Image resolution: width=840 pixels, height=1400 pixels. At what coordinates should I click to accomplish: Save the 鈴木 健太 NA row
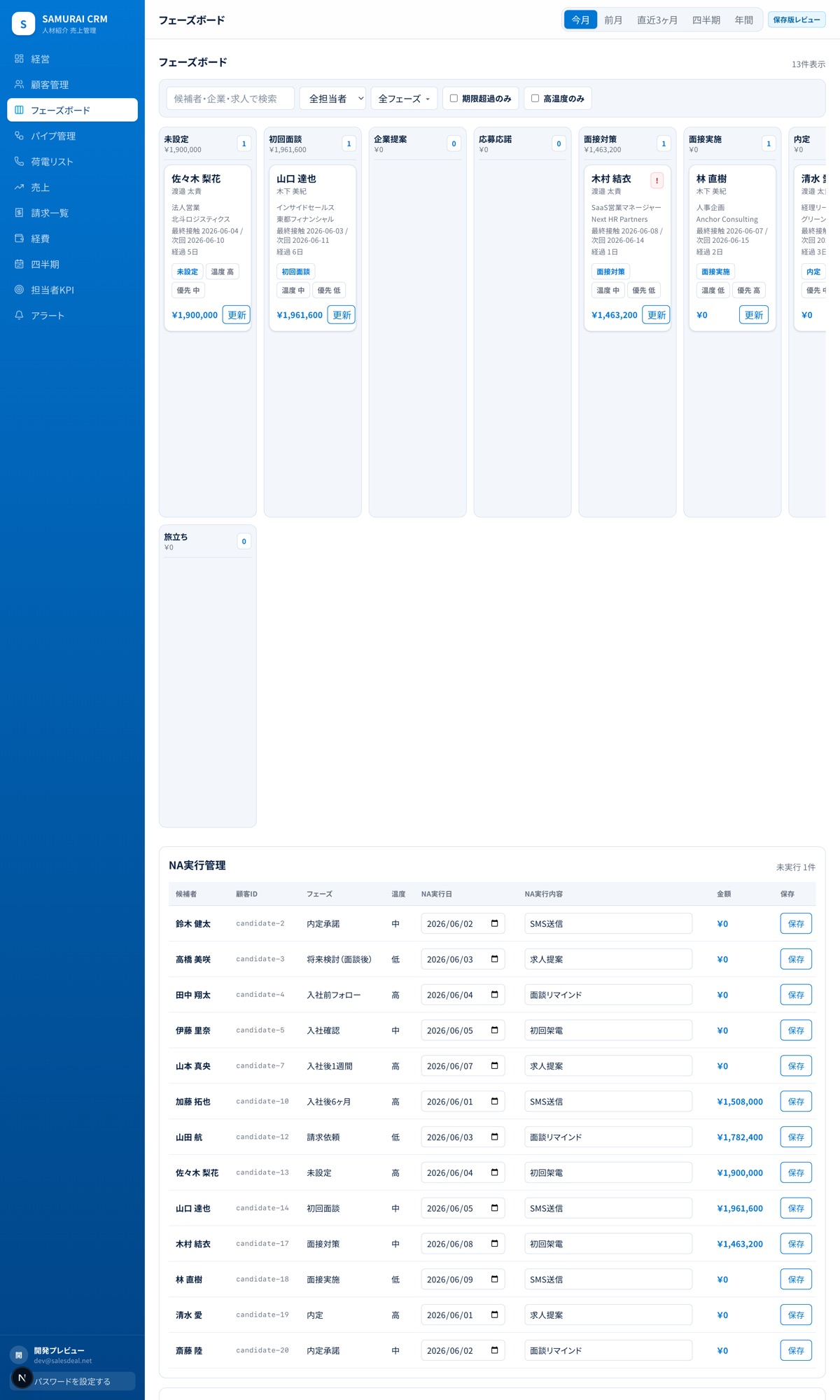coord(796,923)
